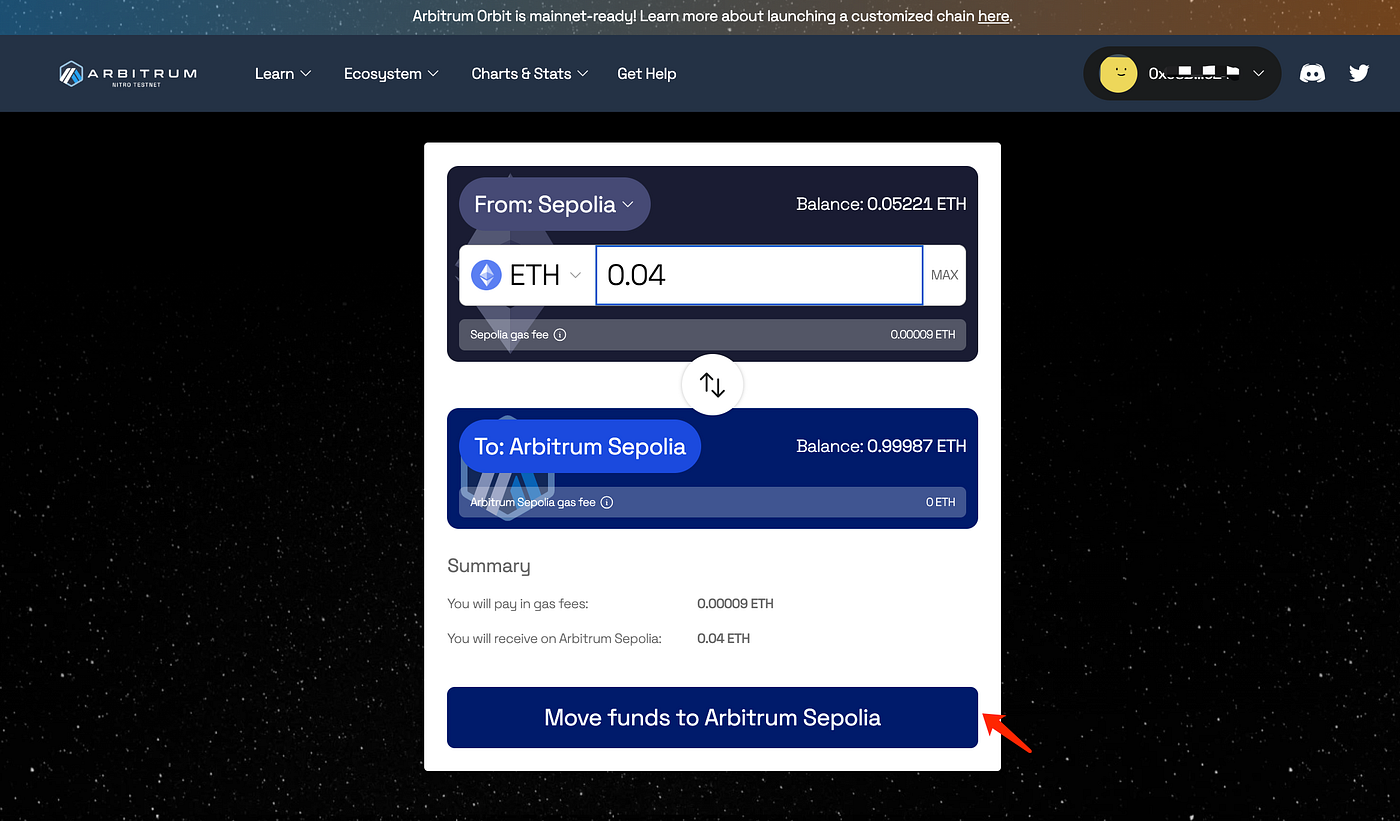Image resolution: width=1400 pixels, height=821 pixels.
Task: Open the Discord icon link
Action: coord(1312,73)
